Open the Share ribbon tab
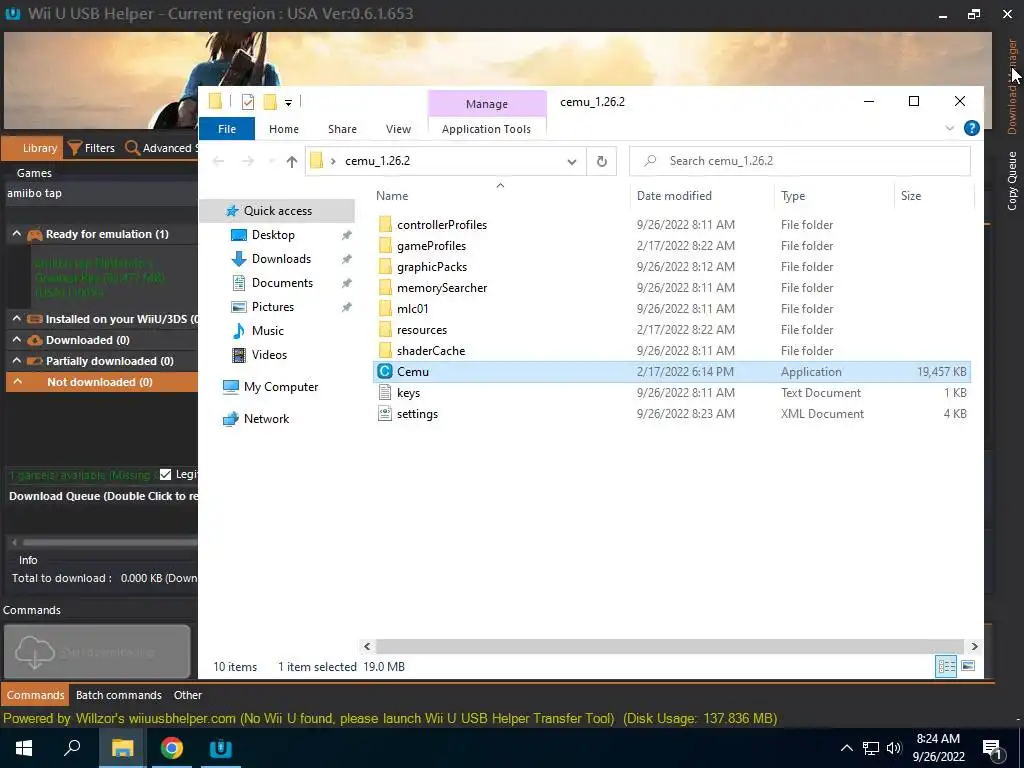Image resolution: width=1024 pixels, height=768 pixels. 342,129
